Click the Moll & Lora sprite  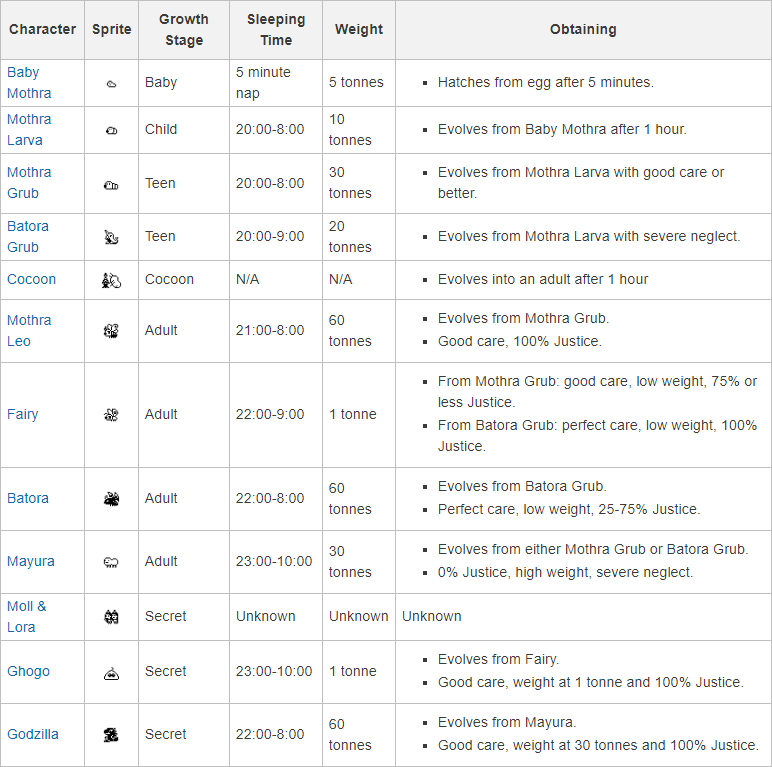tap(111, 617)
